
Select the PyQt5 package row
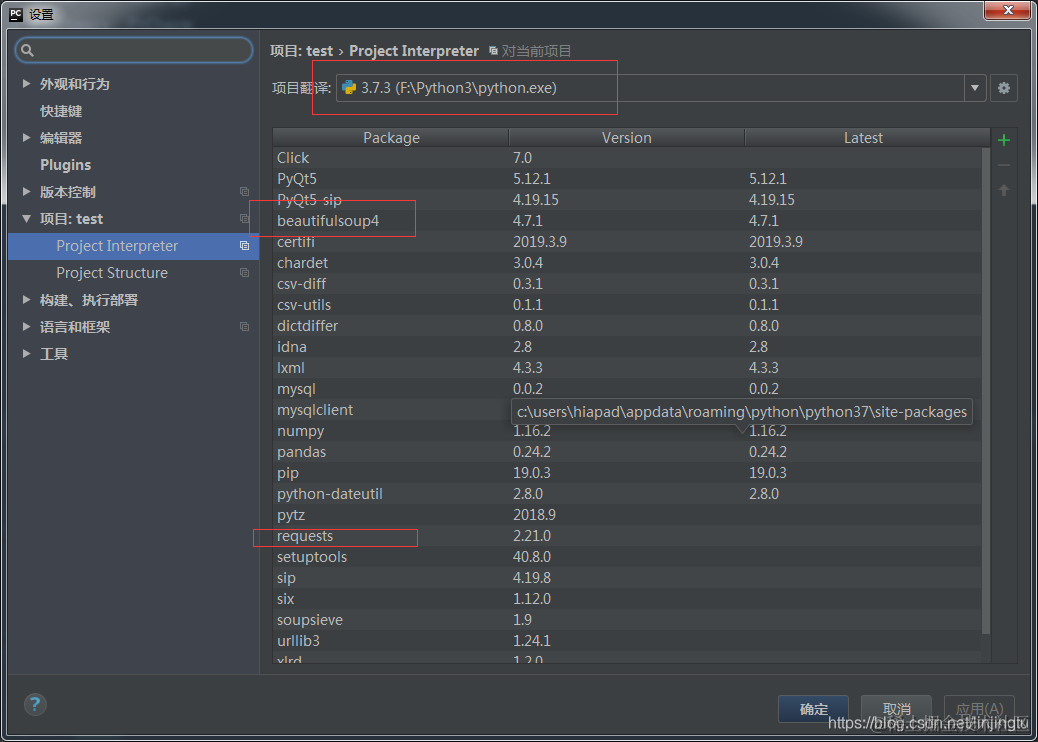coord(627,179)
